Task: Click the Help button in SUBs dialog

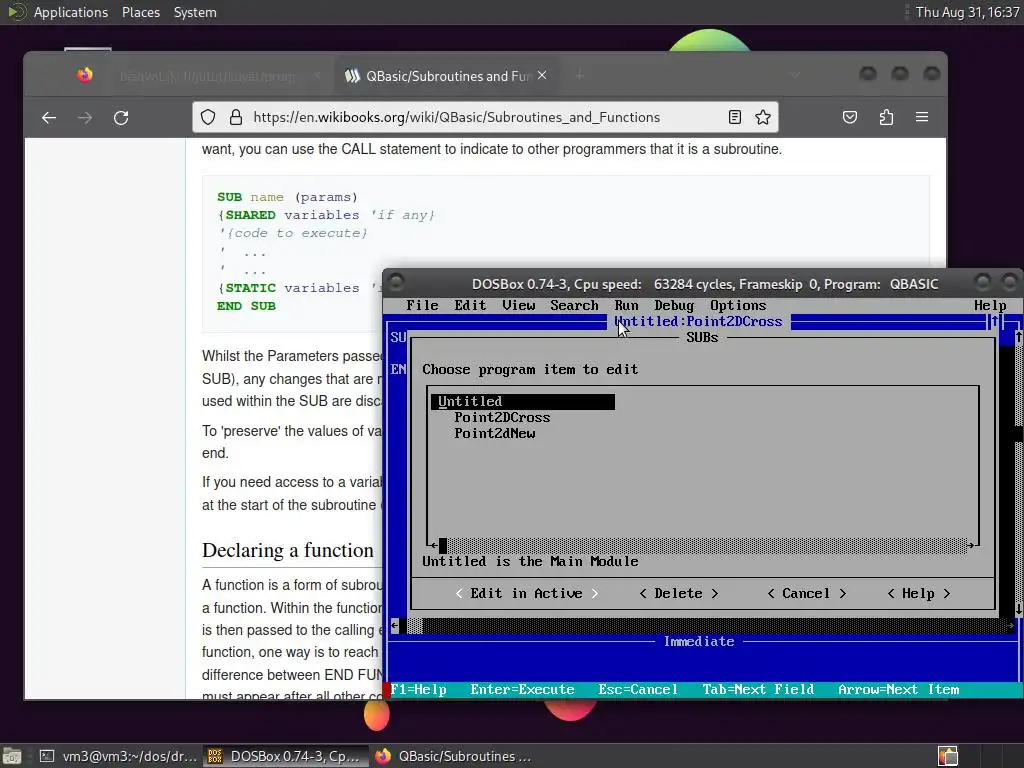Action: click(918, 593)
